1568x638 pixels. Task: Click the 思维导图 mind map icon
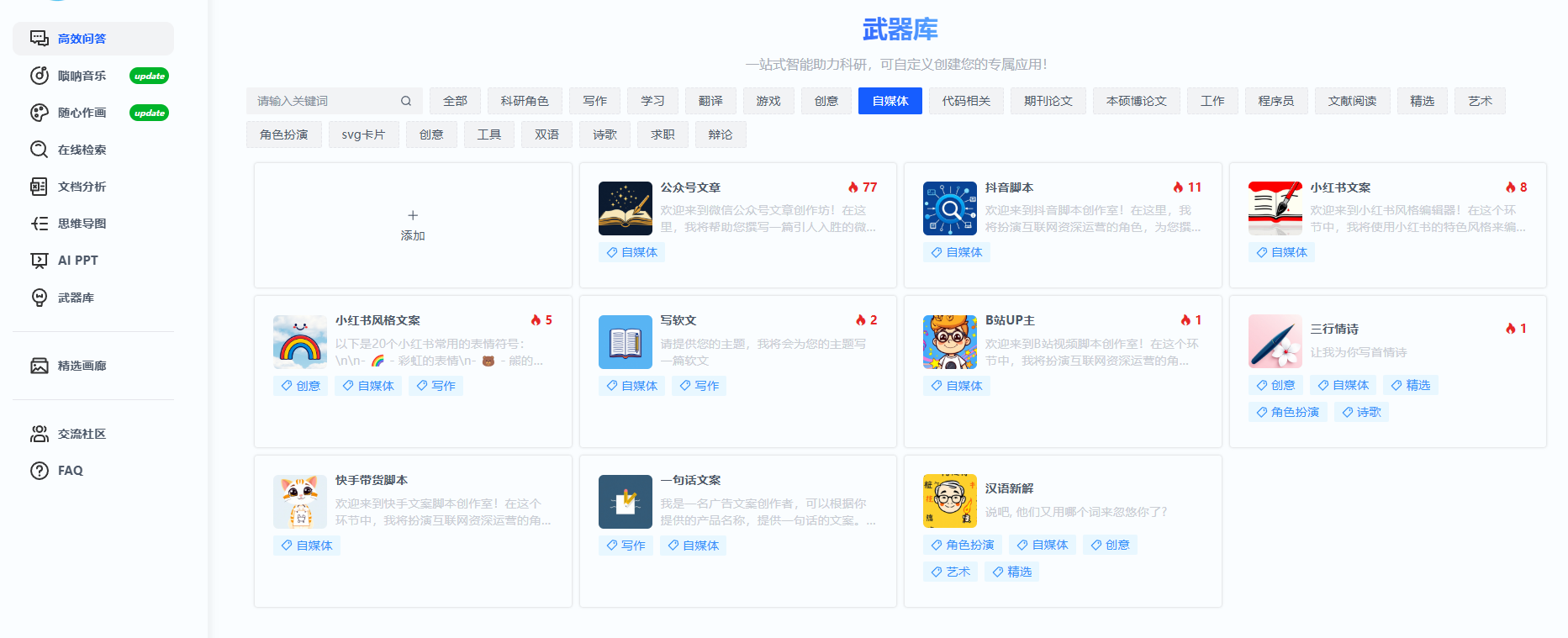point(40,224)
